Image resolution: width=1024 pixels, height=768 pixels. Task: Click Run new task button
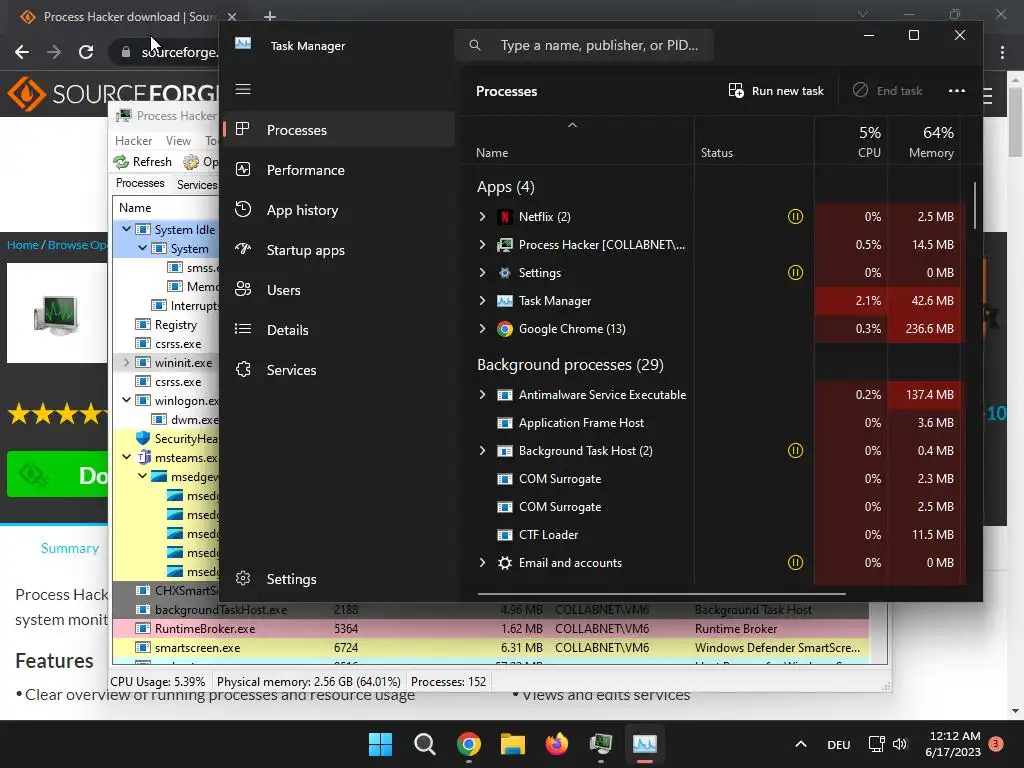pyautogui.click(x=776, y=91)
